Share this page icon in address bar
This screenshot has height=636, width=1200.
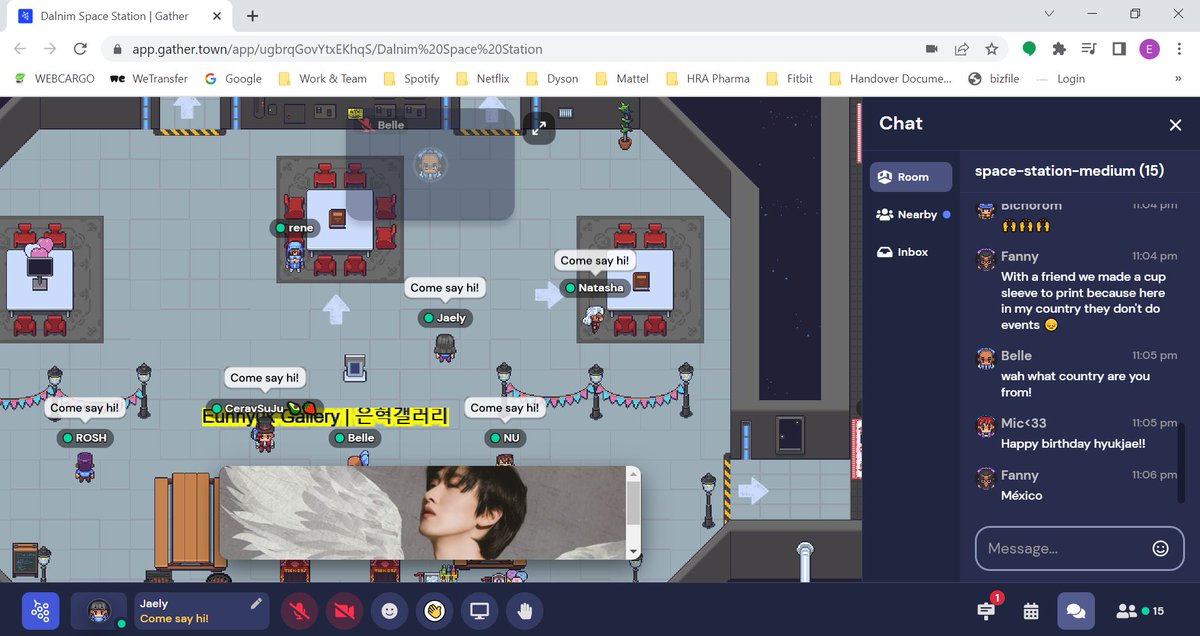click(961, 48)
